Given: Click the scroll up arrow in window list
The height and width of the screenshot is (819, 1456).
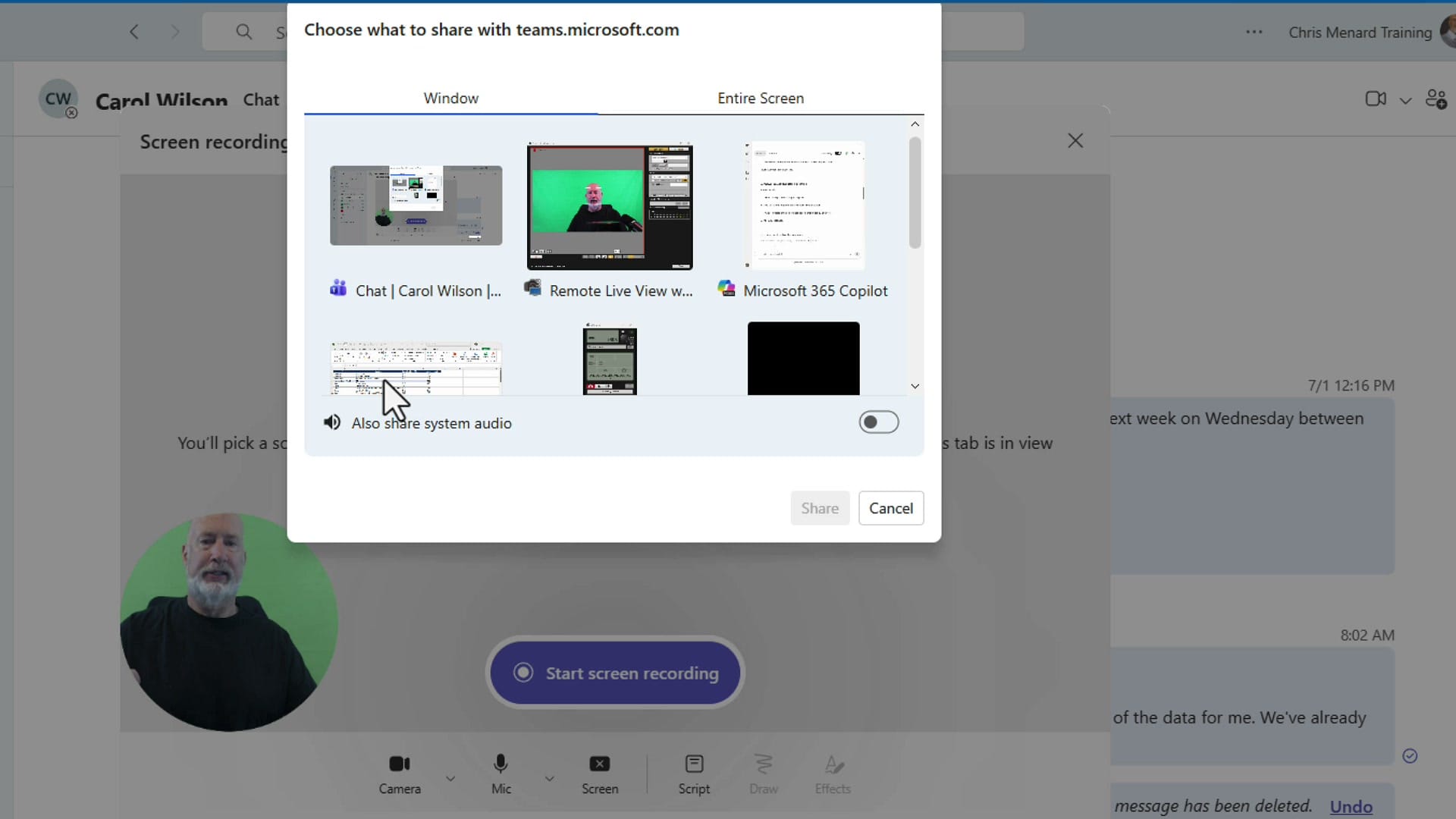Looking at the screenshot, I should point(915,124).
